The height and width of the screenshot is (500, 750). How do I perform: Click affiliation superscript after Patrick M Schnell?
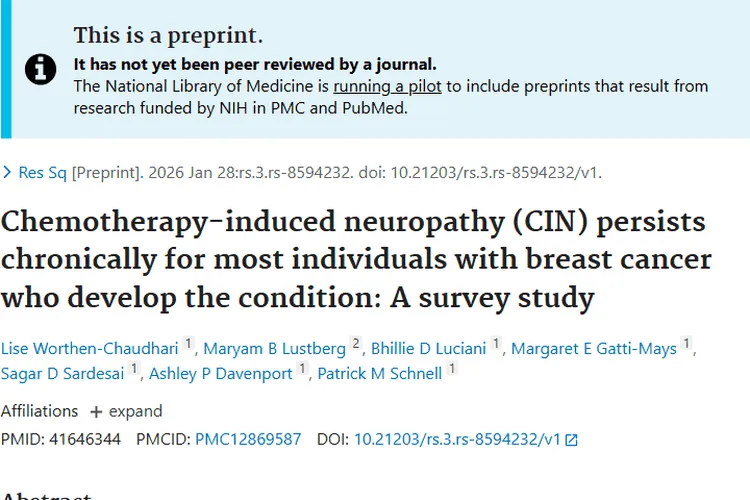(x=452, y=371)
